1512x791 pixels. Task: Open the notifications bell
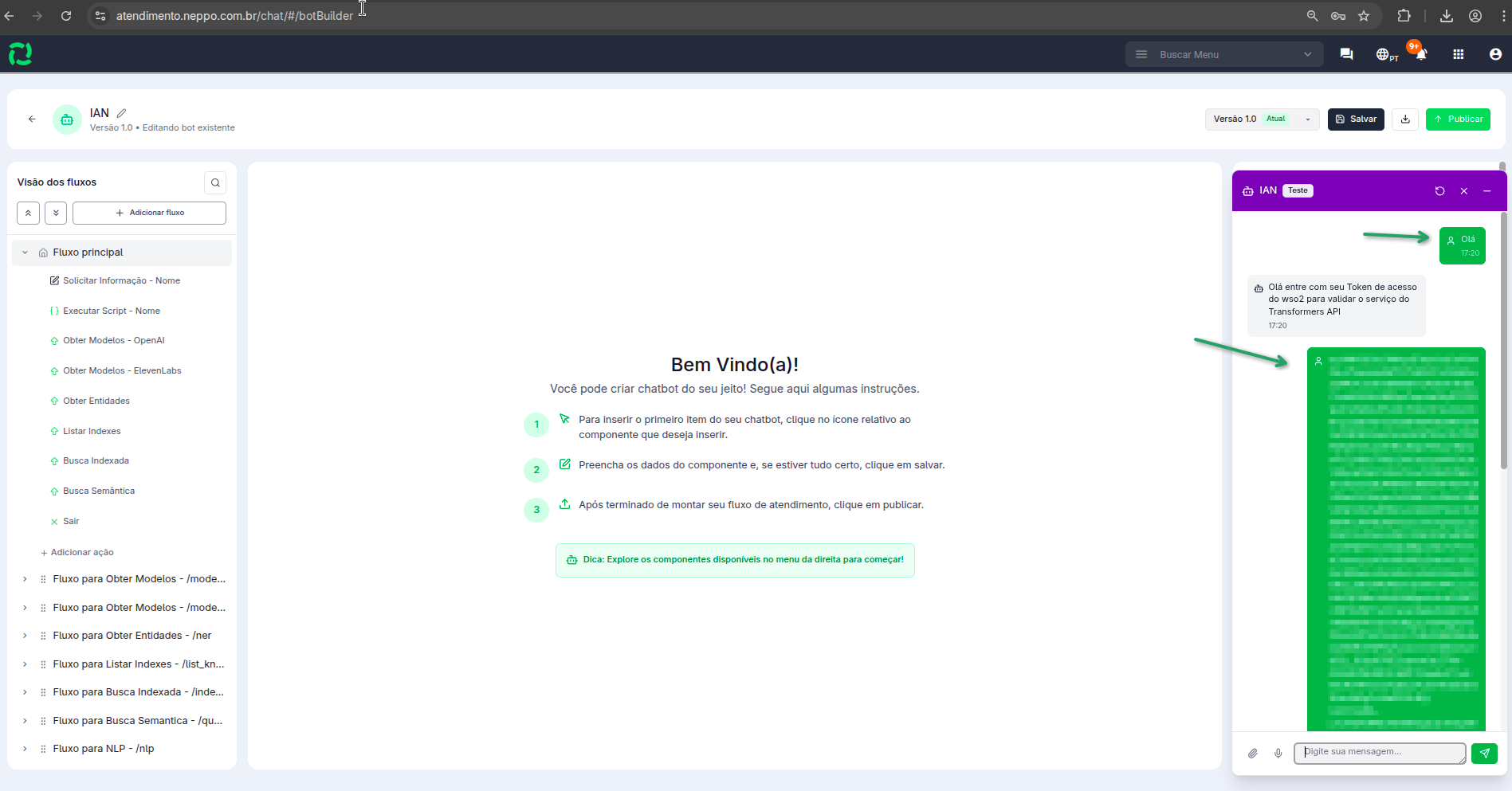tap(1421, 54)
